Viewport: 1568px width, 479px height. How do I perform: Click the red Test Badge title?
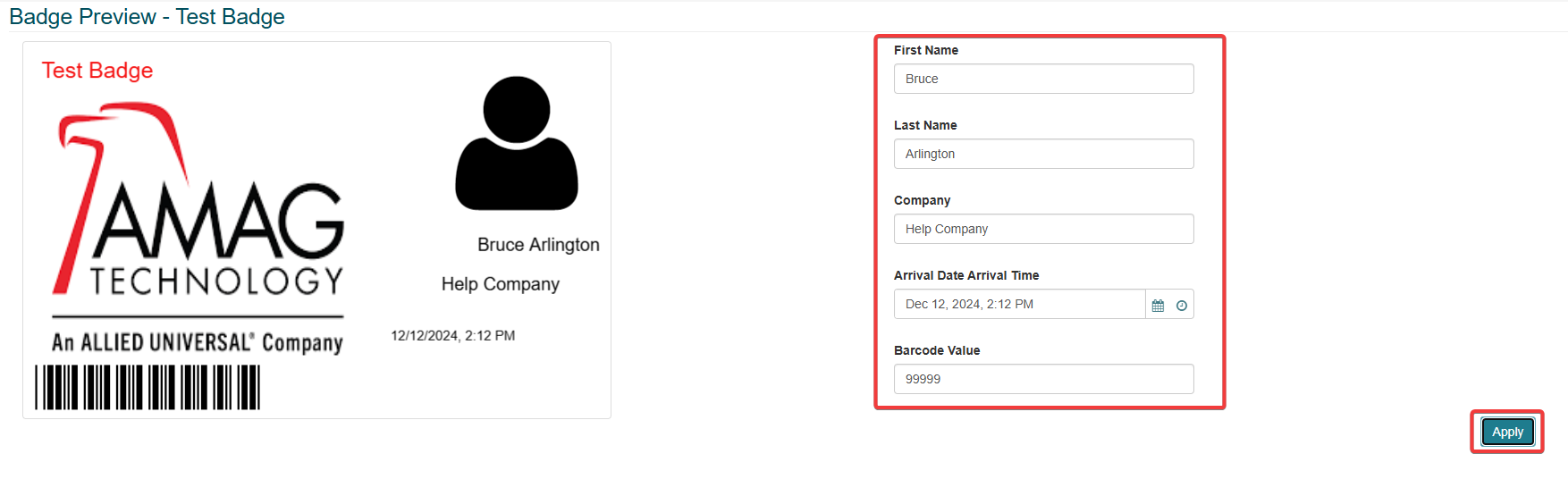coord(97,71)
